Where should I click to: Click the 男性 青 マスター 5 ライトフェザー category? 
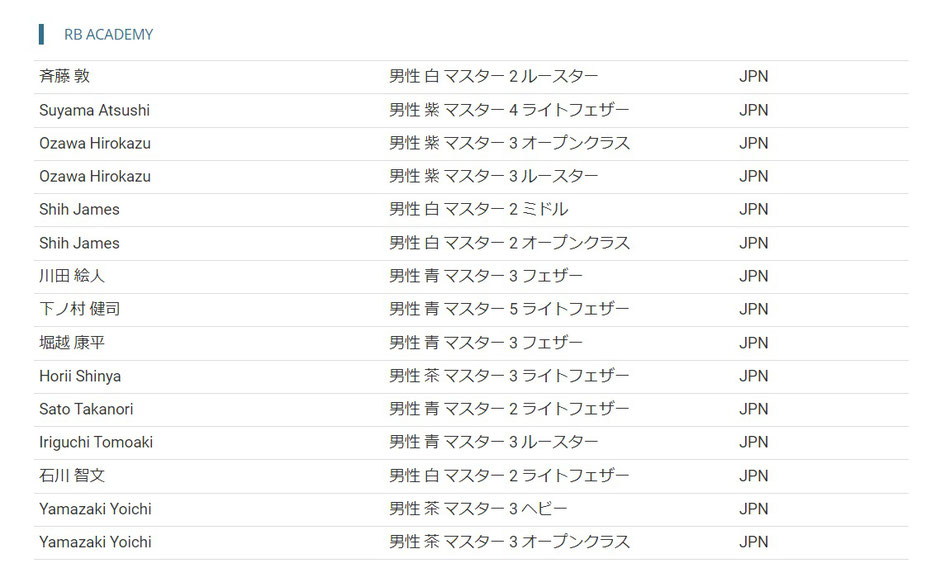510,309
